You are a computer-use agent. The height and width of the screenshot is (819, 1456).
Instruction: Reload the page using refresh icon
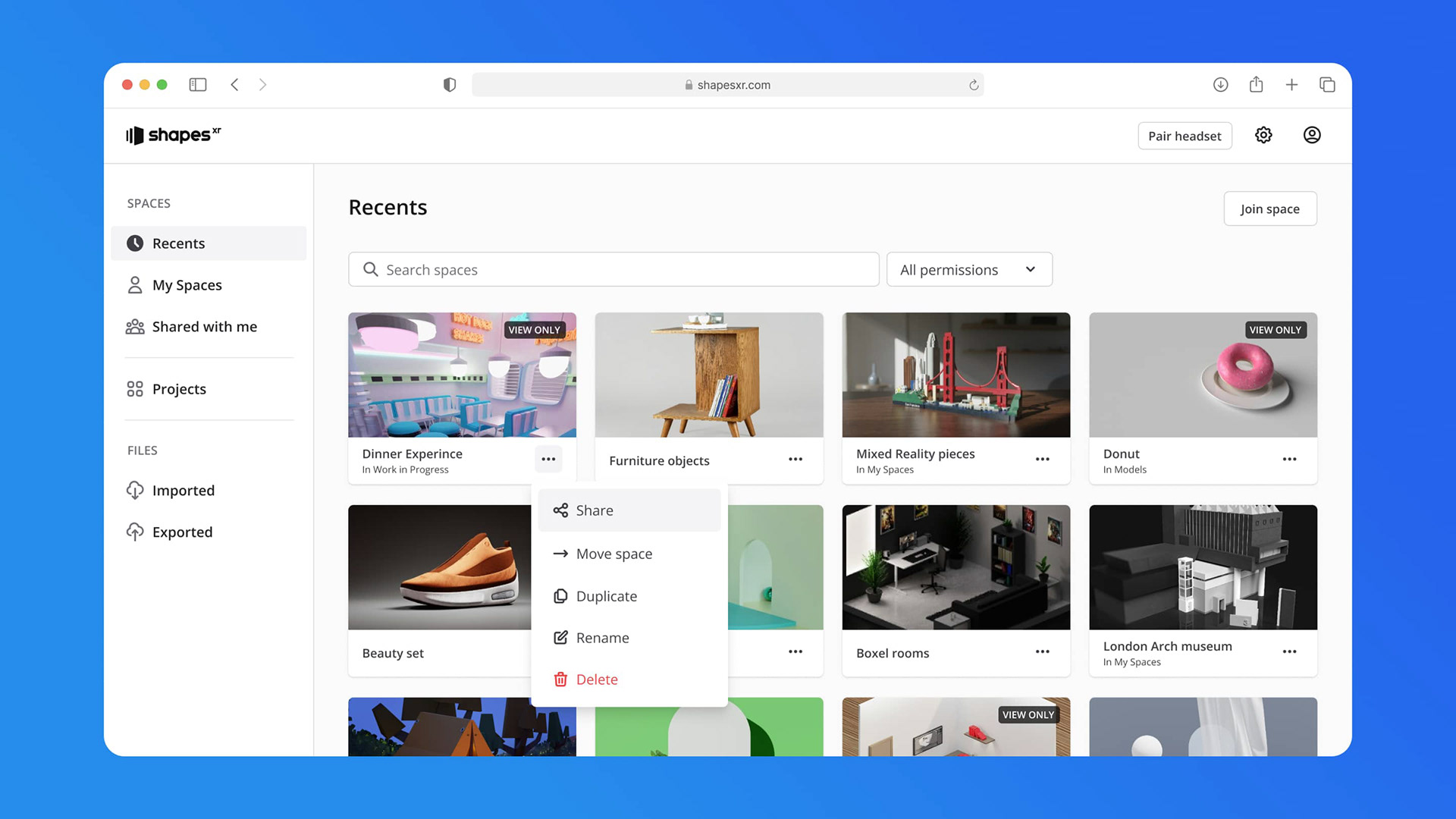pos(974,85)
